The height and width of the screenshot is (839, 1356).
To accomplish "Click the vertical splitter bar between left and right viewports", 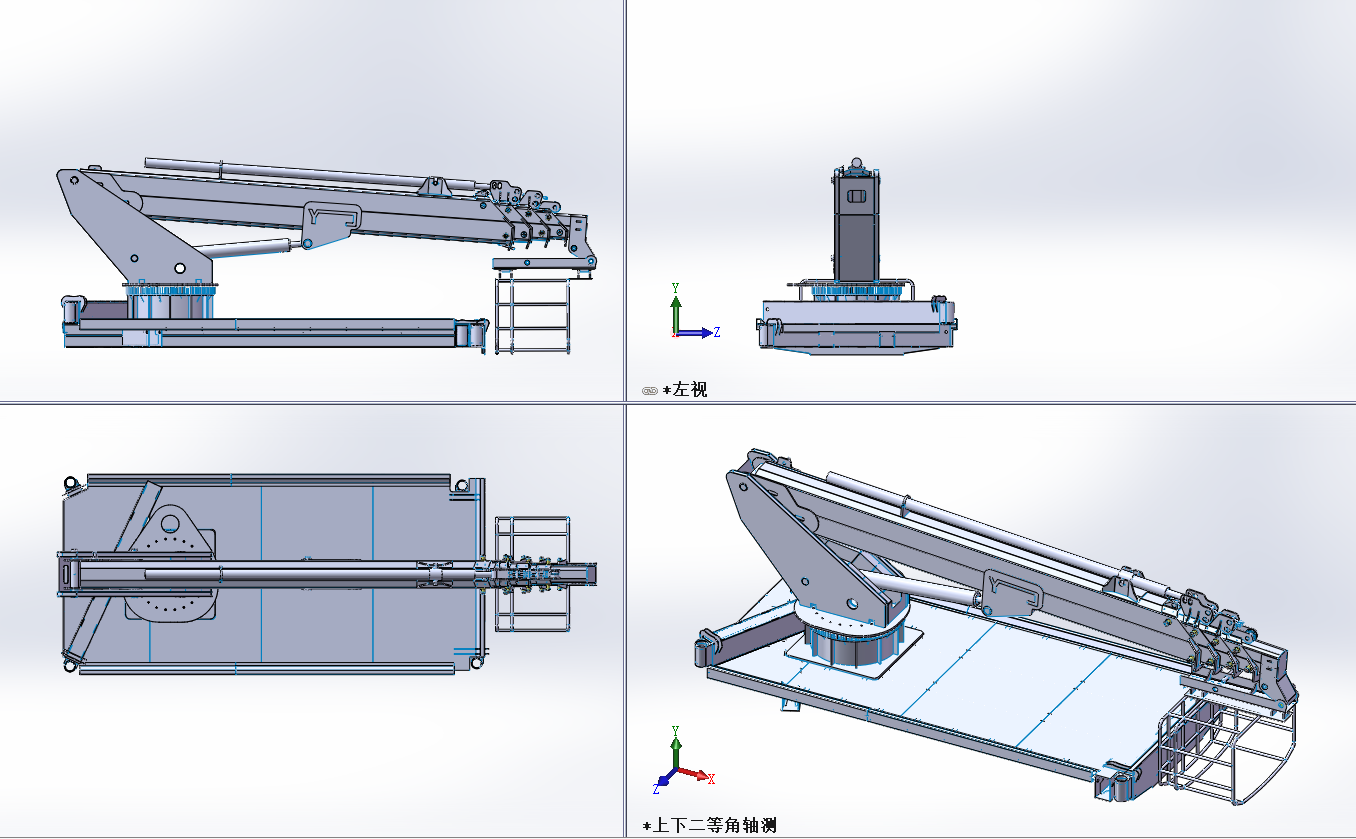I will [624, 200].
